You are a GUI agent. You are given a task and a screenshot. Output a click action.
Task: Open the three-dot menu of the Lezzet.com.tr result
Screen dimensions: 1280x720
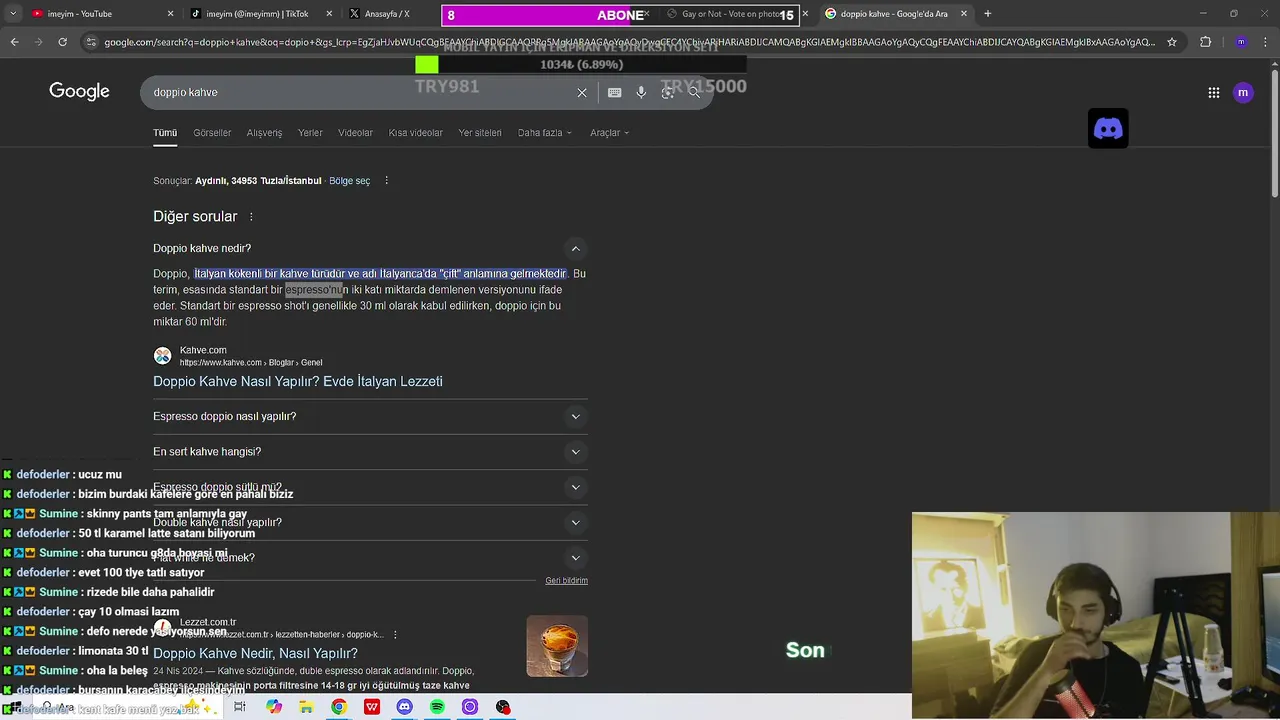coord(395,634)
